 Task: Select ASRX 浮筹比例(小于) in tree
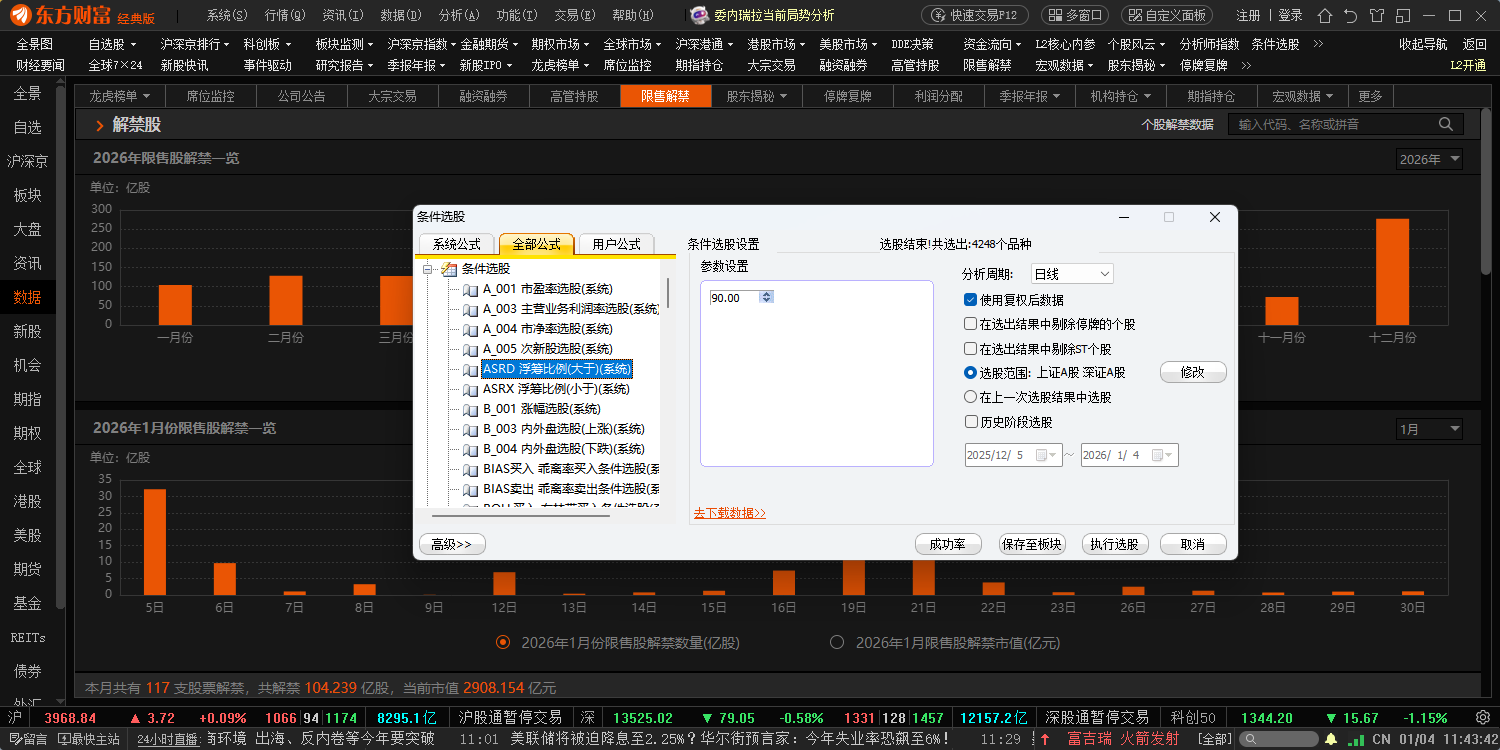pos(556,389)
